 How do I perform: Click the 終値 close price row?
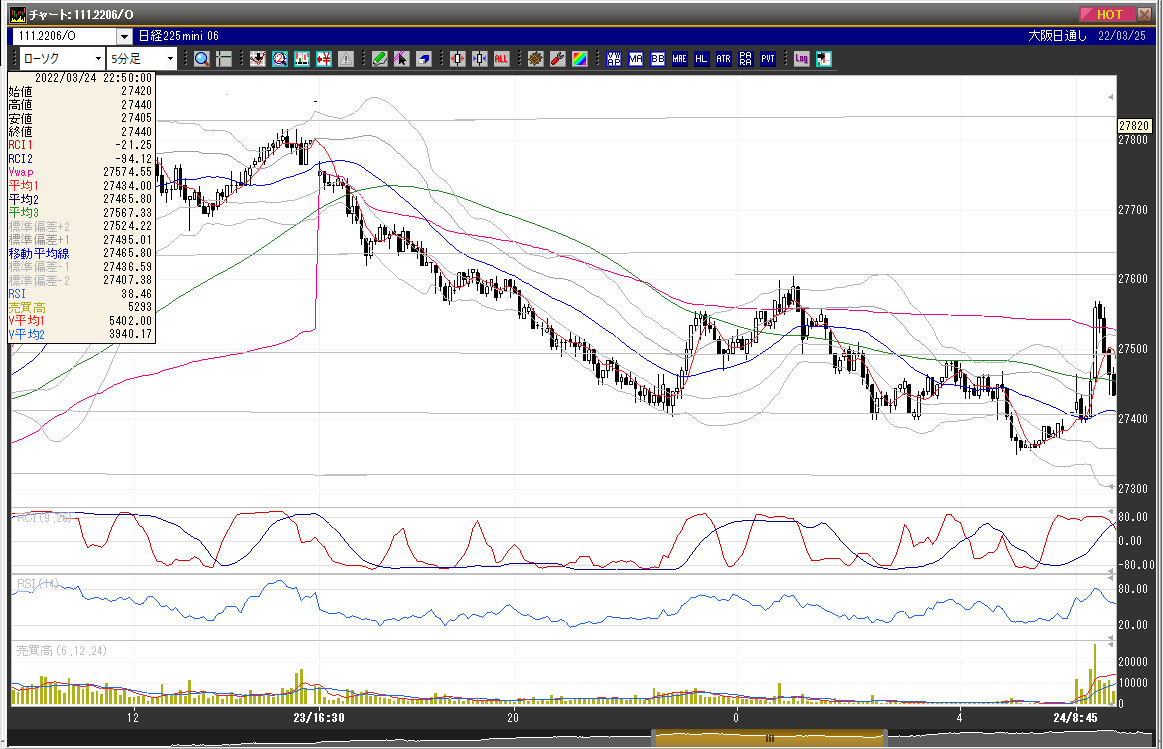pos(81,131)
